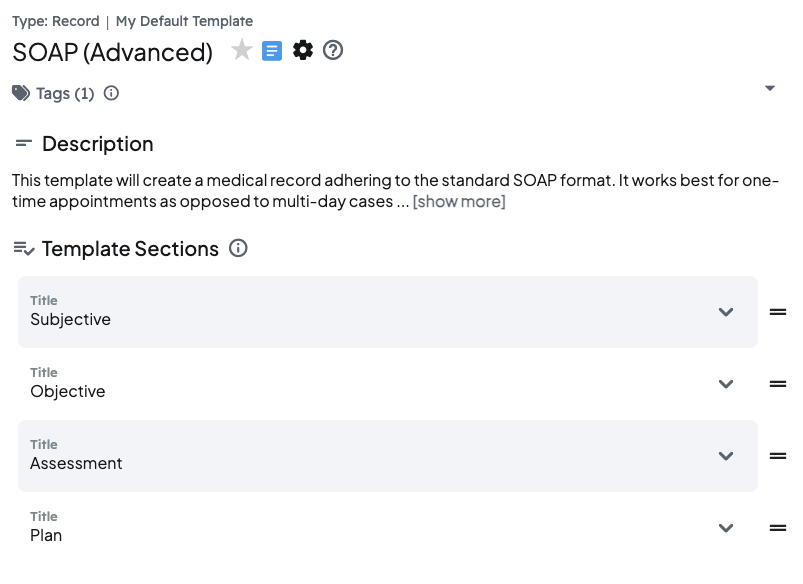Expand the Subjective section

[x=727, y=312]
